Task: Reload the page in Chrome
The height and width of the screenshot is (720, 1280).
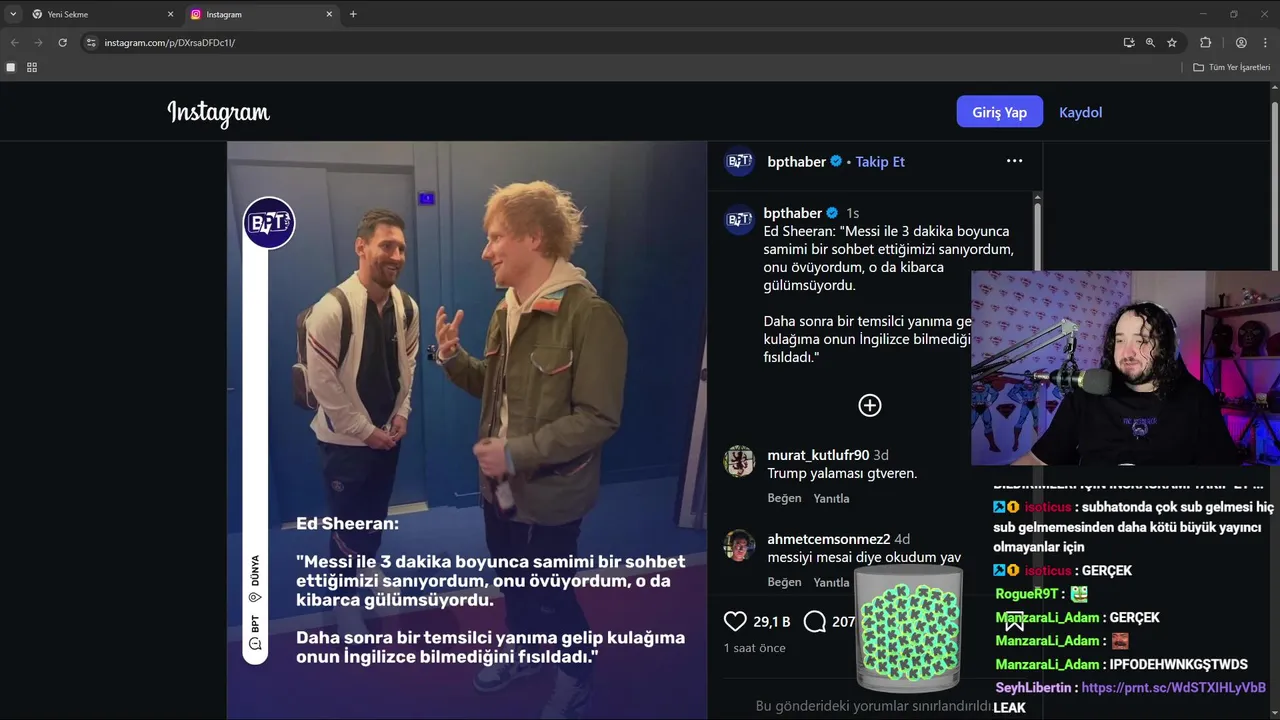Action: [x=62, y=43]
